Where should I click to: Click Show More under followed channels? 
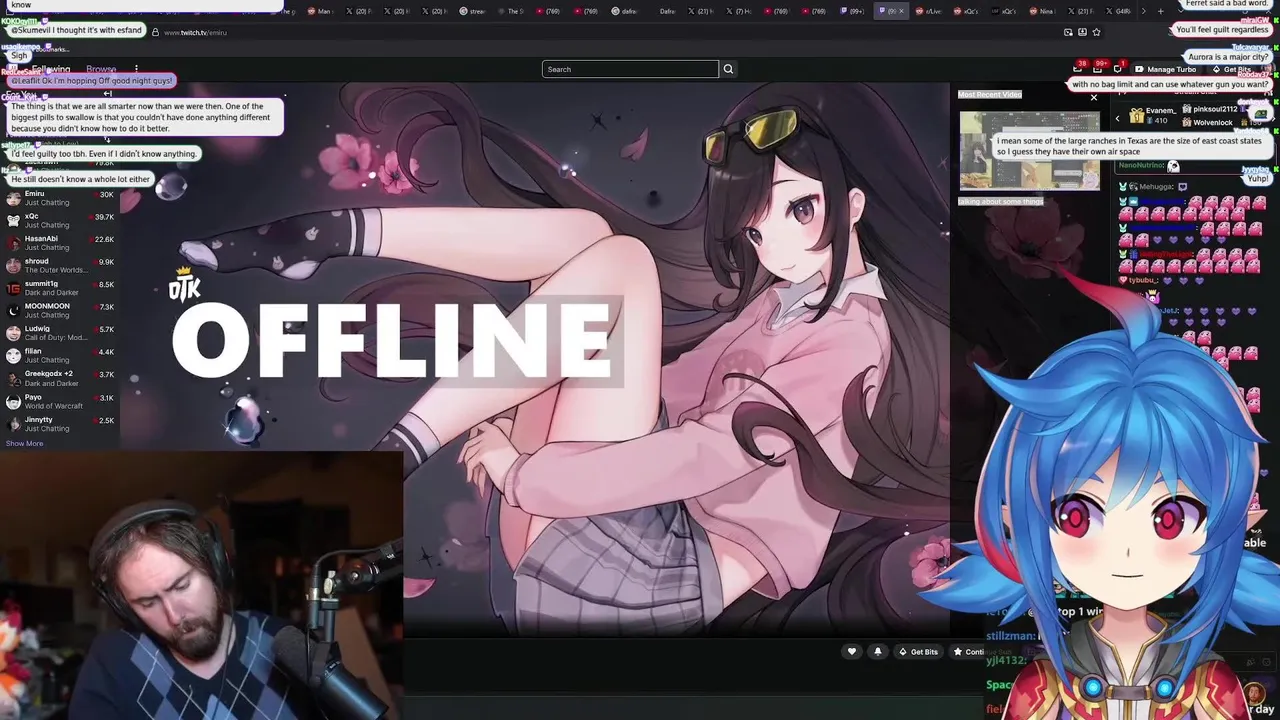(24, 444)
